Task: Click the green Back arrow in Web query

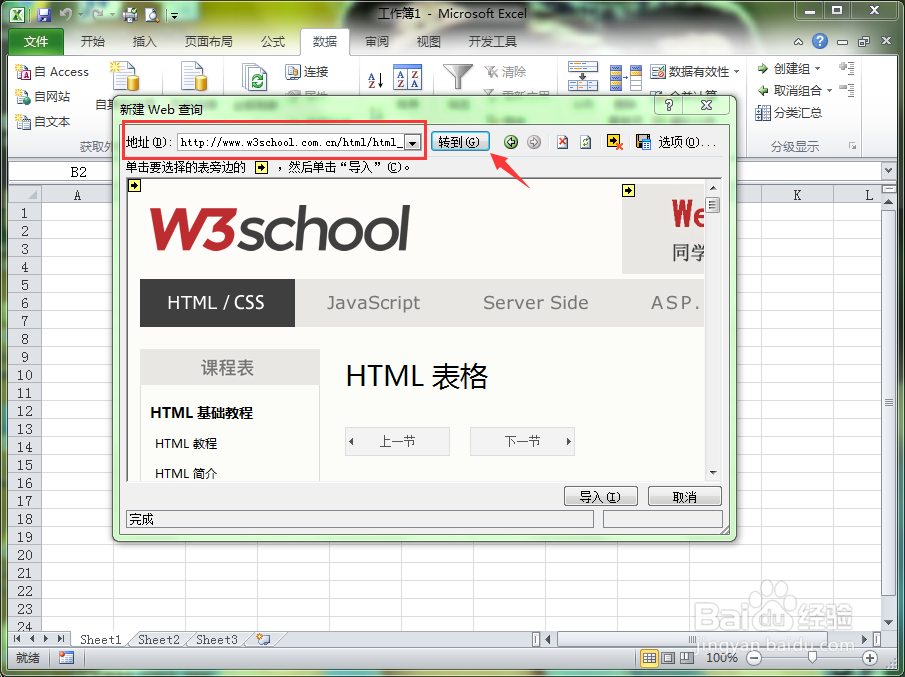Action: [x=511, y=142]
